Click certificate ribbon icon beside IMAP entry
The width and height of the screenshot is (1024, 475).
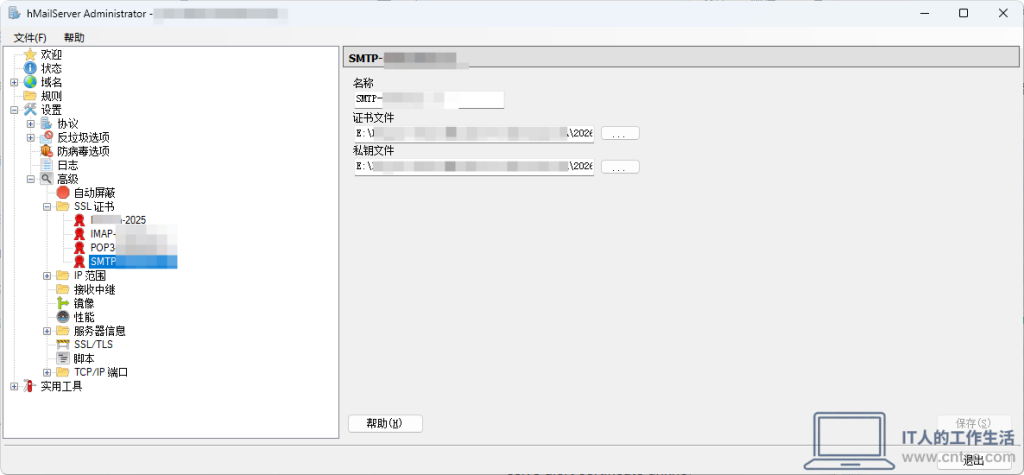coord(80,234)
